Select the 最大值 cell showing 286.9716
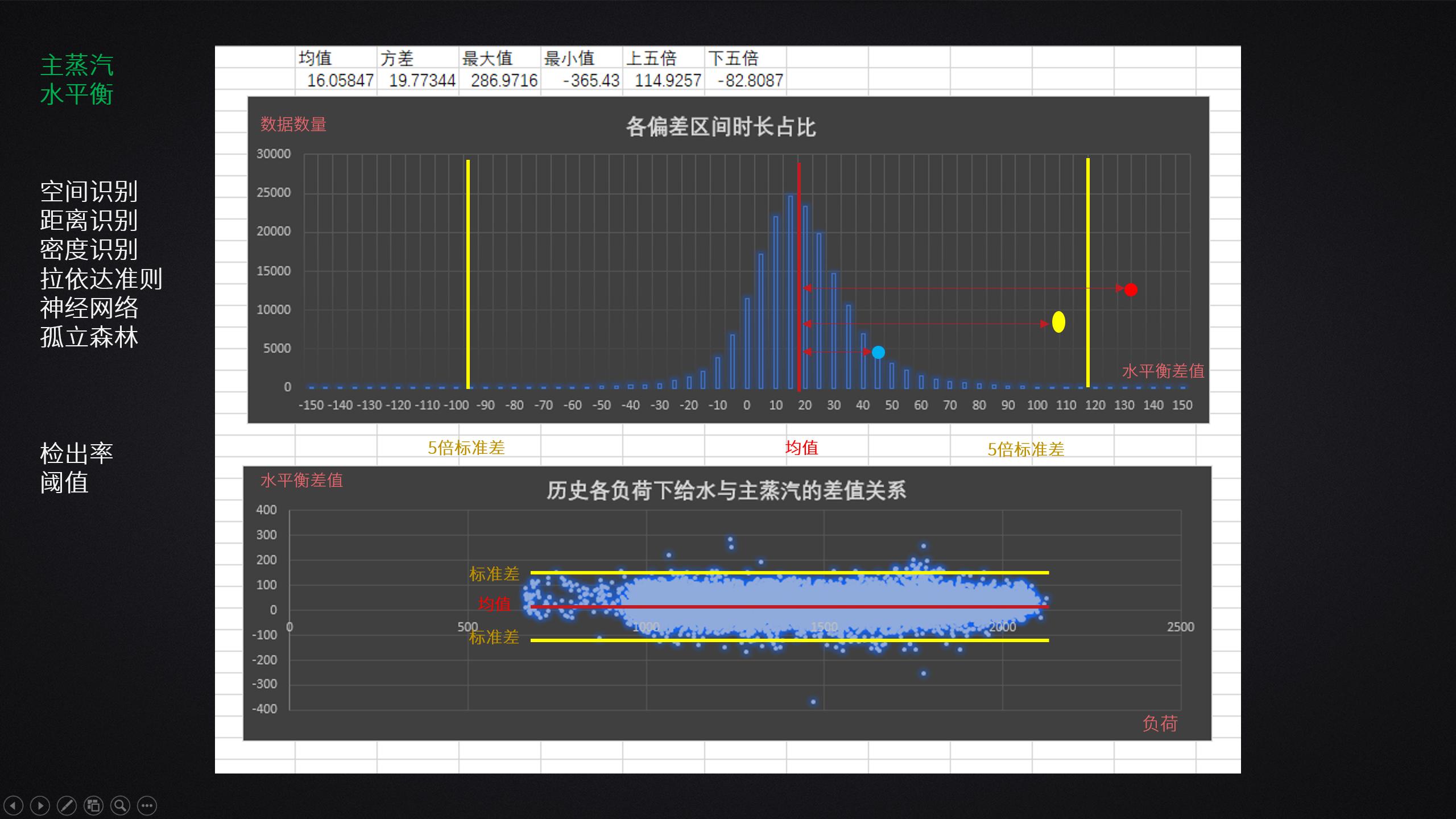The height and width of the screenshot is (819, 1456). (503, 81)
